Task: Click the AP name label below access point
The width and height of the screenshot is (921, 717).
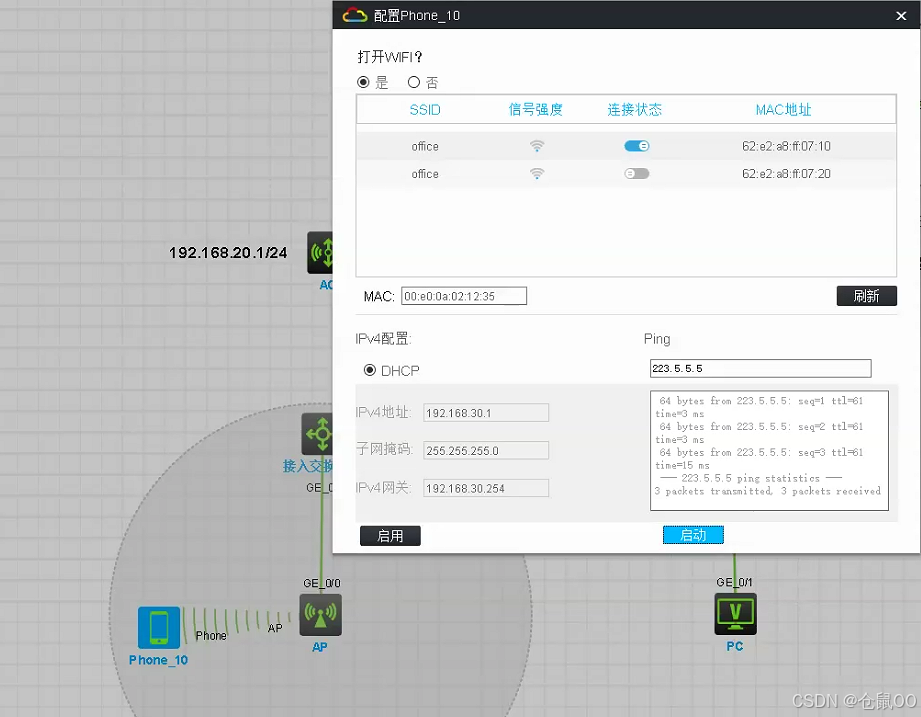Action: [320, 647]
